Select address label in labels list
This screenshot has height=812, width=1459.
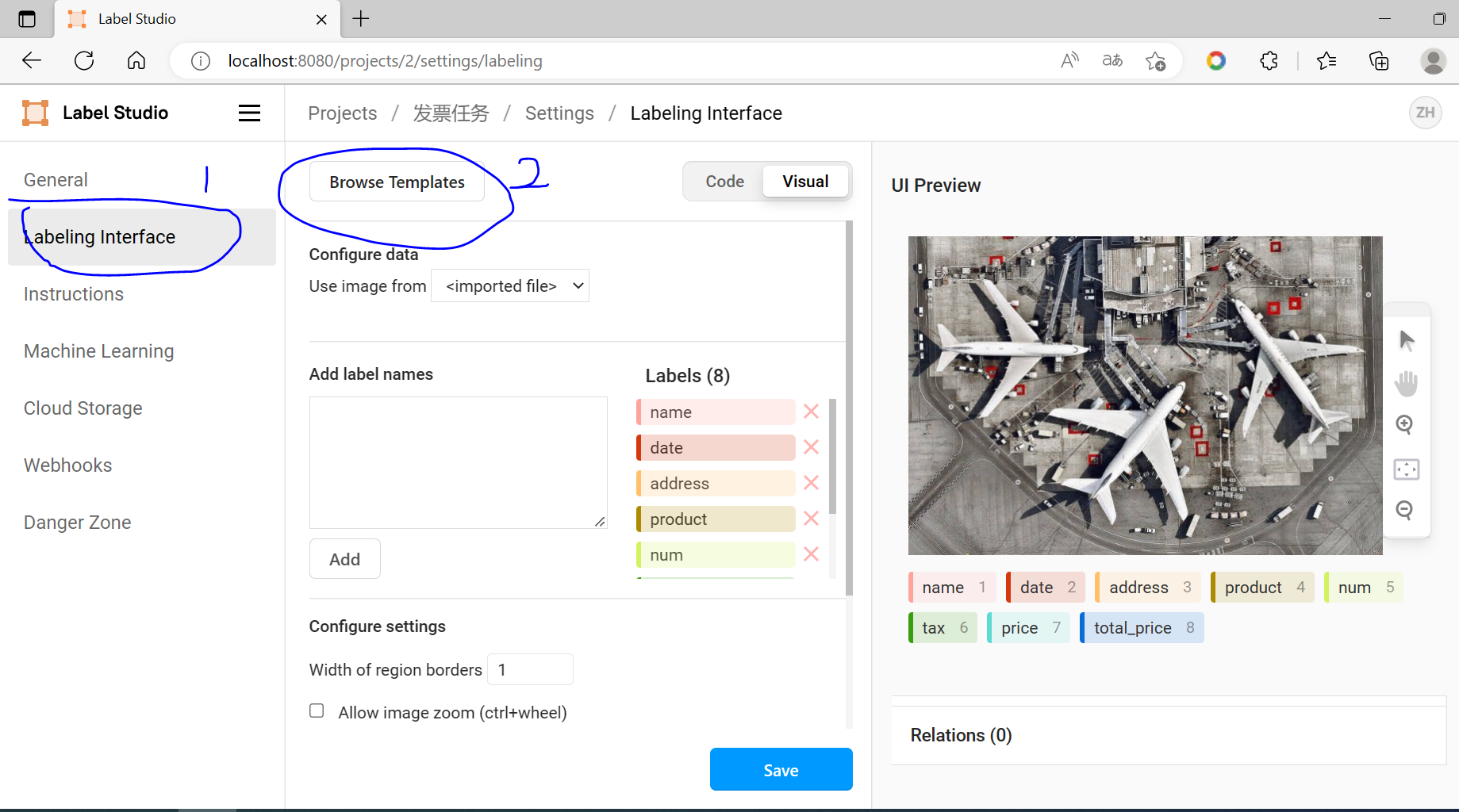coord(716,483)
